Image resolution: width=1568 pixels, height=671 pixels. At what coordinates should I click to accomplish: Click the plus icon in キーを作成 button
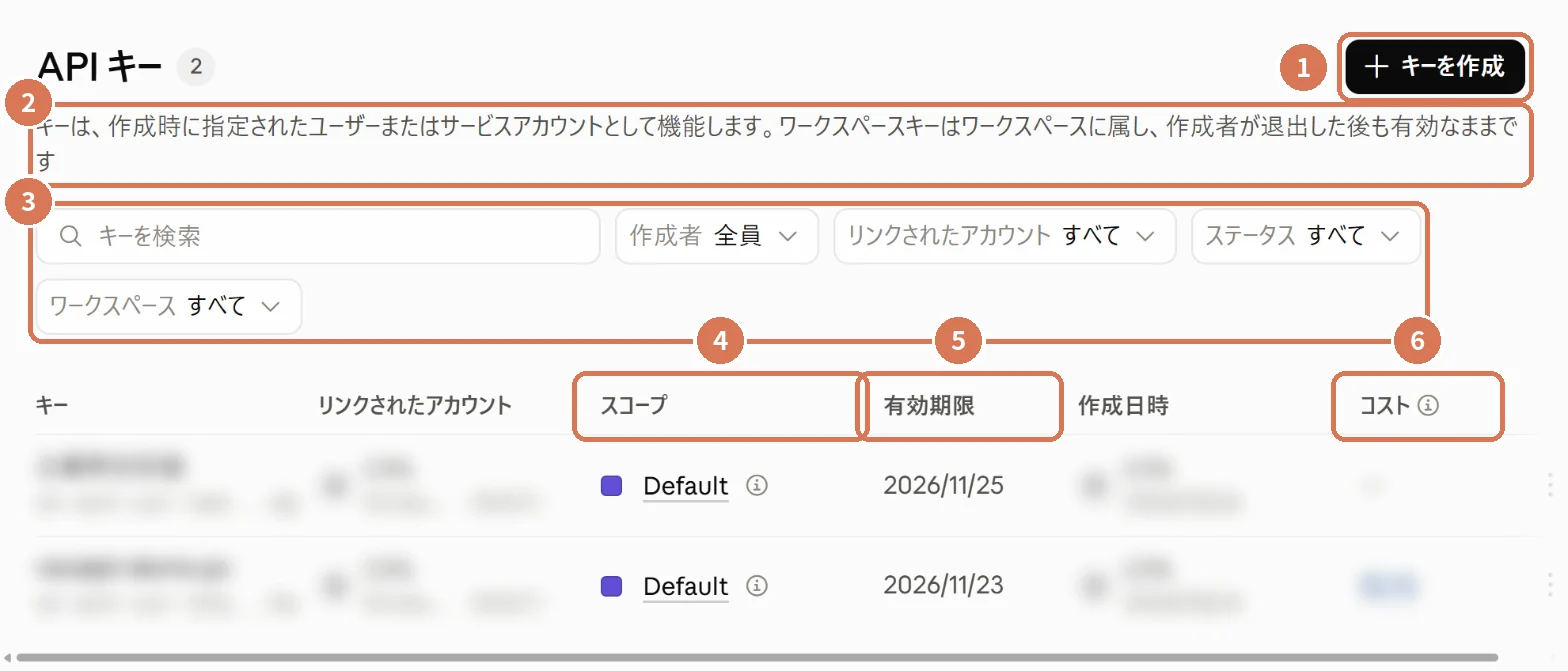[x=1377, y=67]
